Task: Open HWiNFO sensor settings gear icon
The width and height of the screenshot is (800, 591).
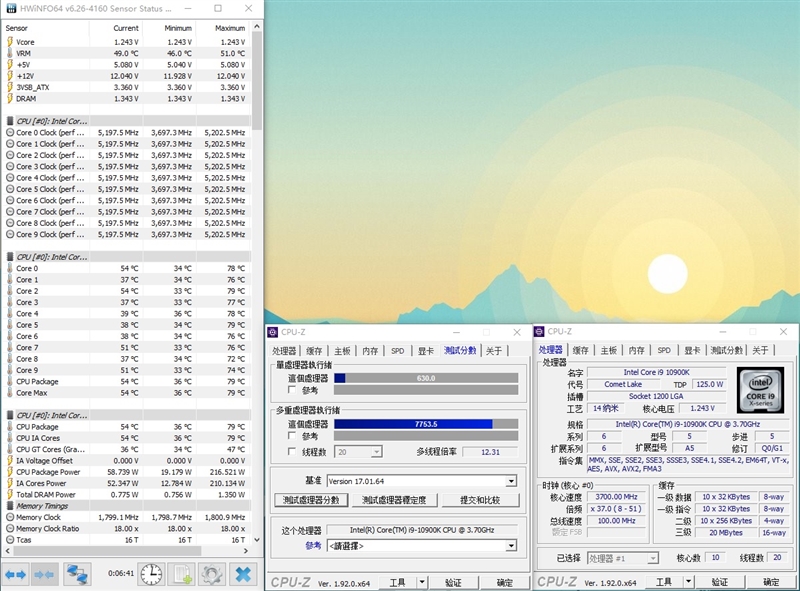Action: click(211, 574)
